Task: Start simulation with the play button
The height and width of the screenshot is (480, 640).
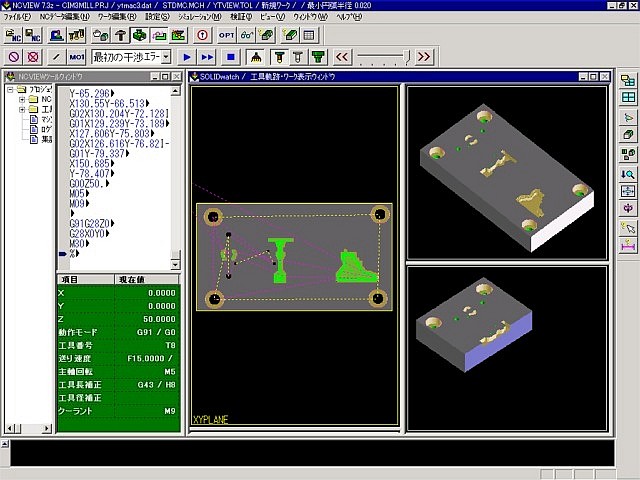Action: [x=187, y=57]
